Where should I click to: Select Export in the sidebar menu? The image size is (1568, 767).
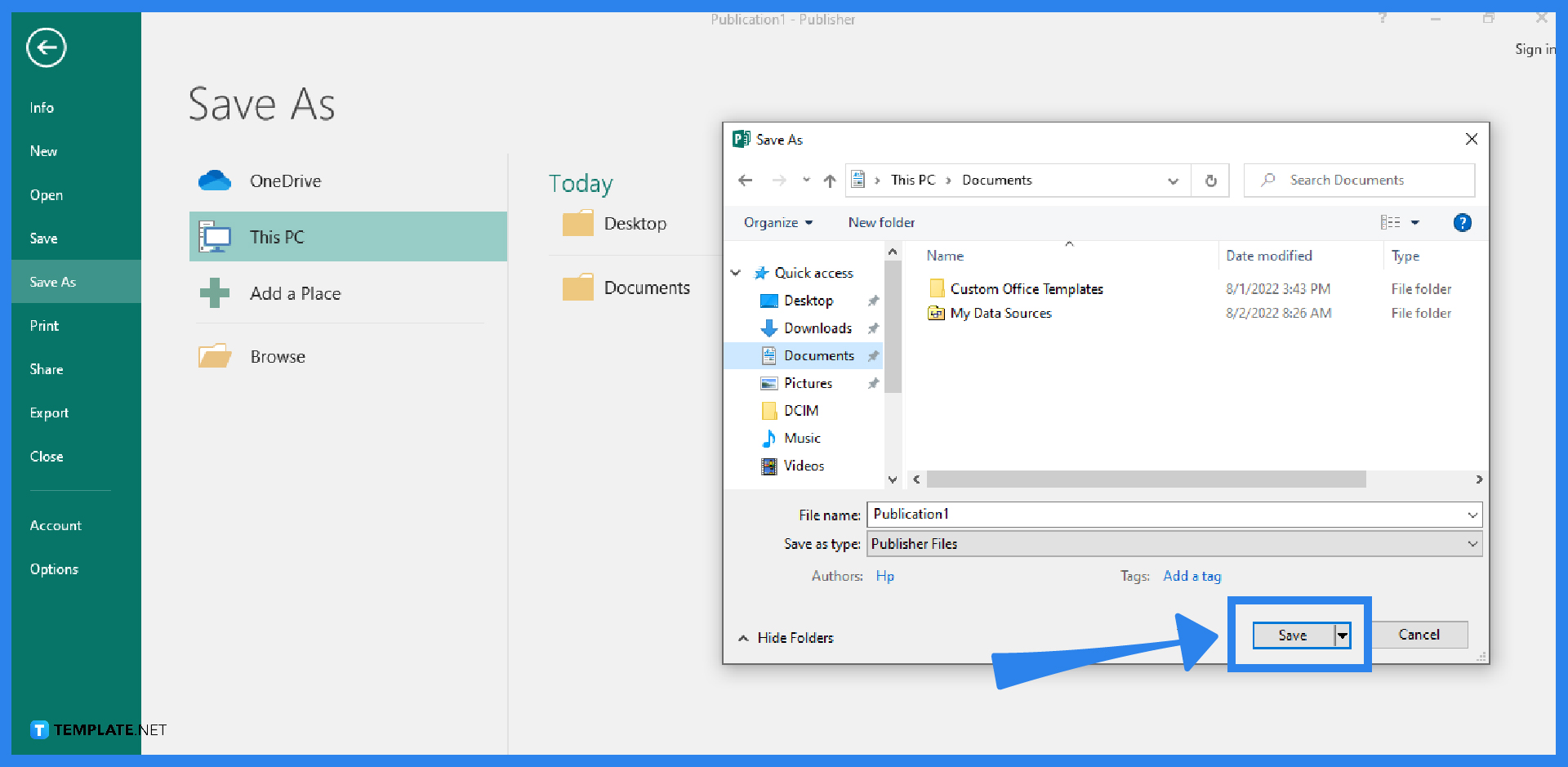point(49,412)
